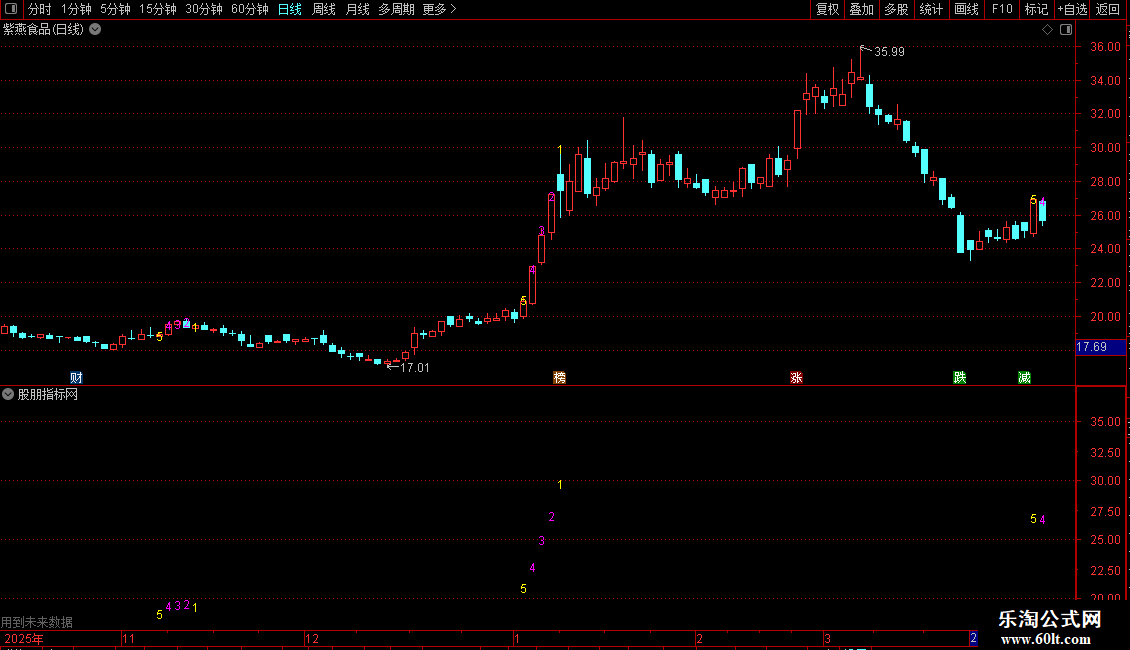Open 多股 multi-stock view
This screenshot has height=650, width=1130.
(x=896, y=9)
